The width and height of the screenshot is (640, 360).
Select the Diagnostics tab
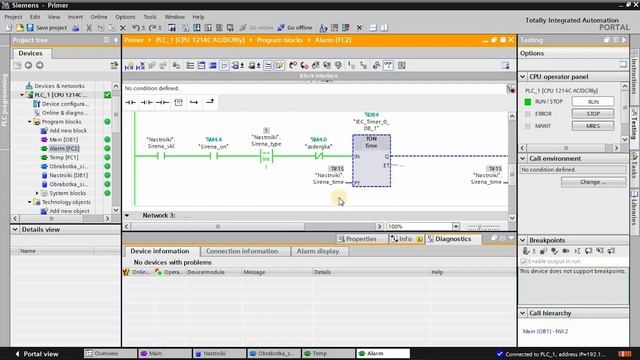(453, 239)
